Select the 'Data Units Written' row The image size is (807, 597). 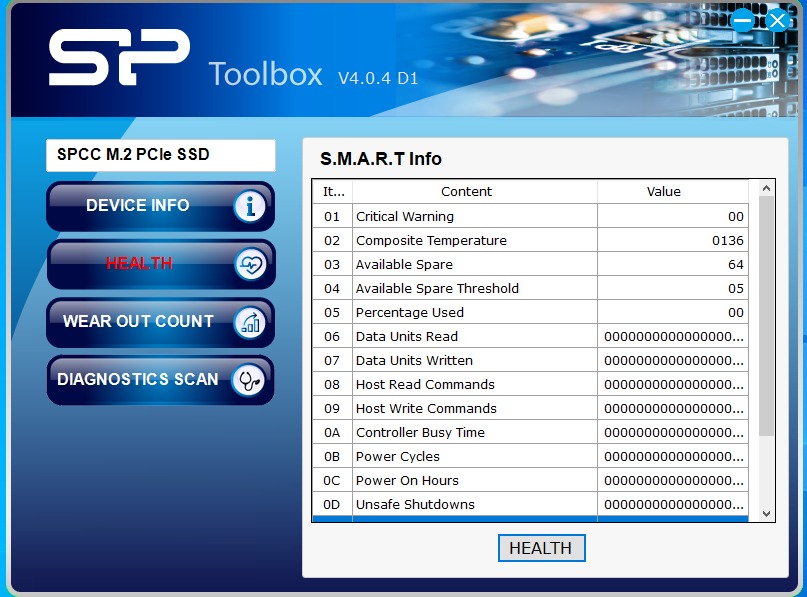point(530,360)
